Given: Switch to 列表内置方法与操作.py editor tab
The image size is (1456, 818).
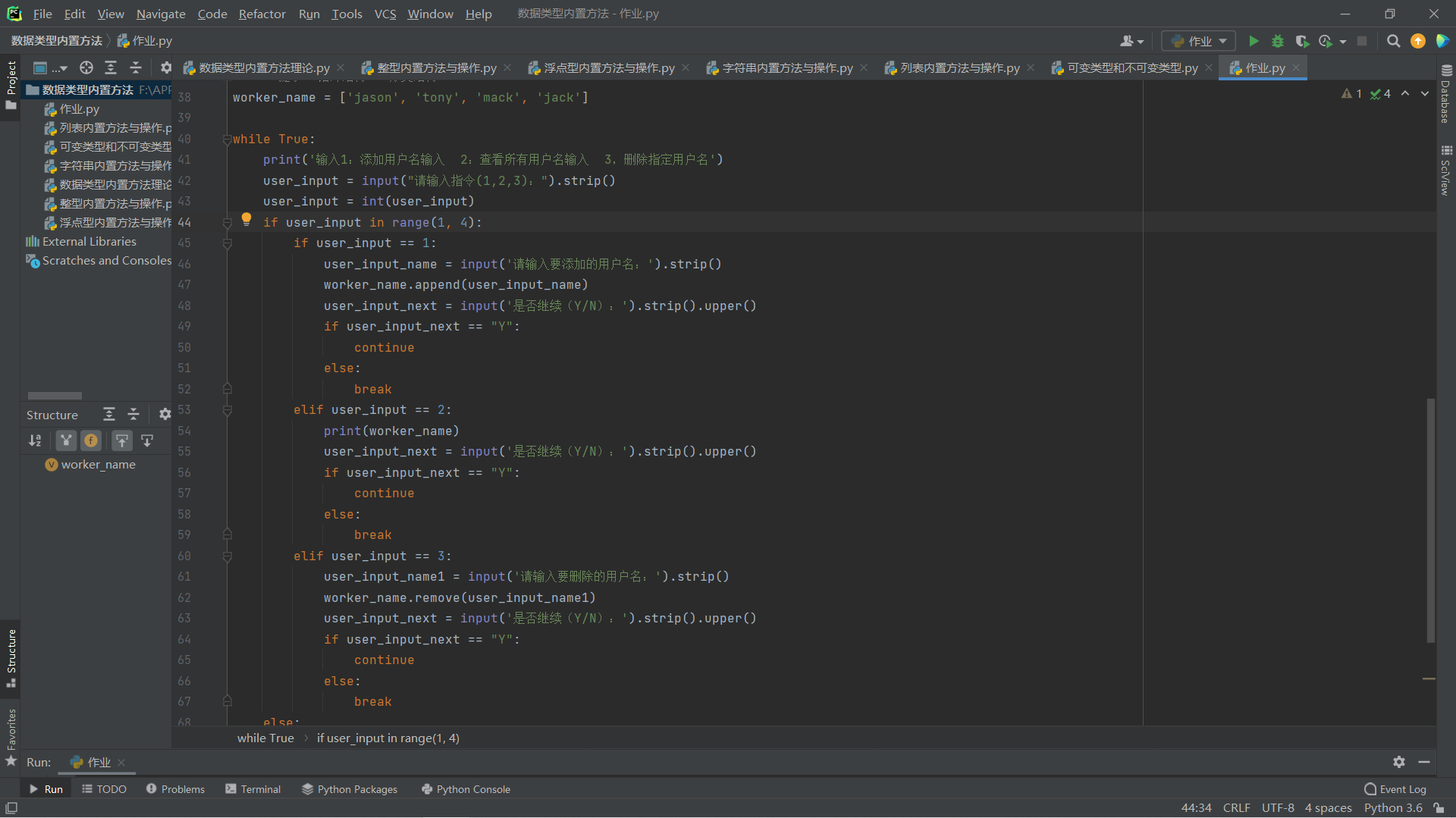Looking at the screenshot, I should click(959, 67).
